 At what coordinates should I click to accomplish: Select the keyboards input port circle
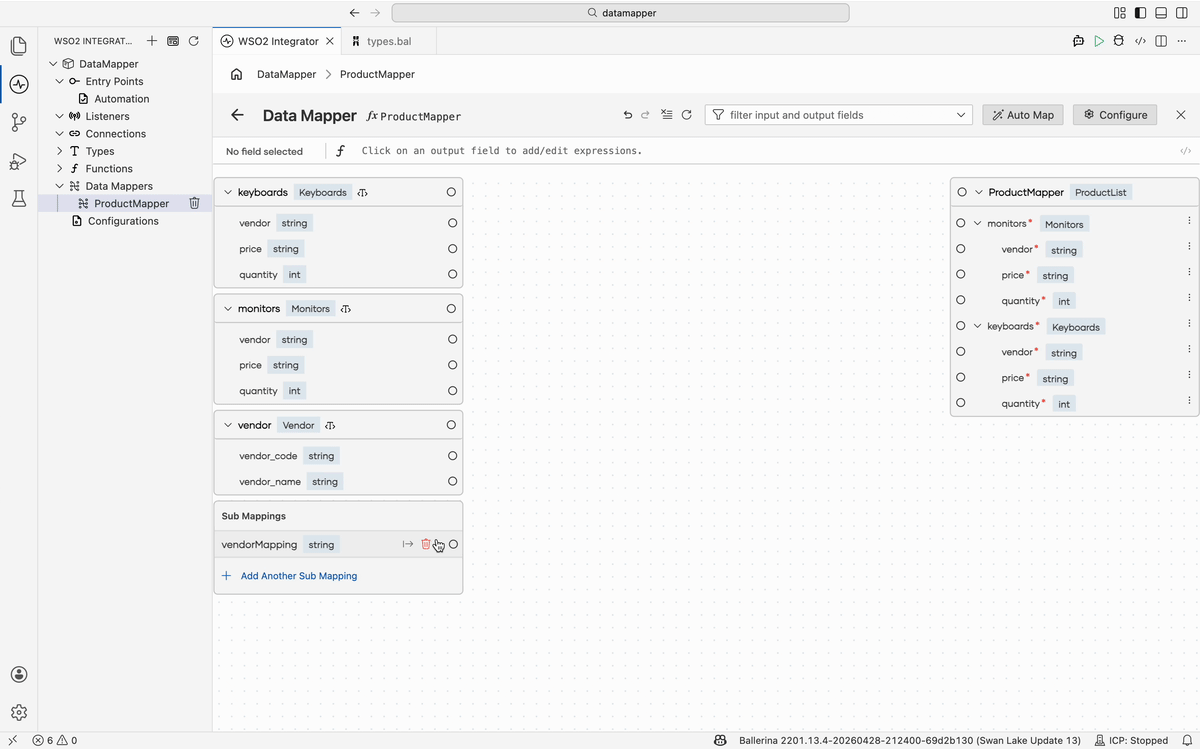point(452,192)
